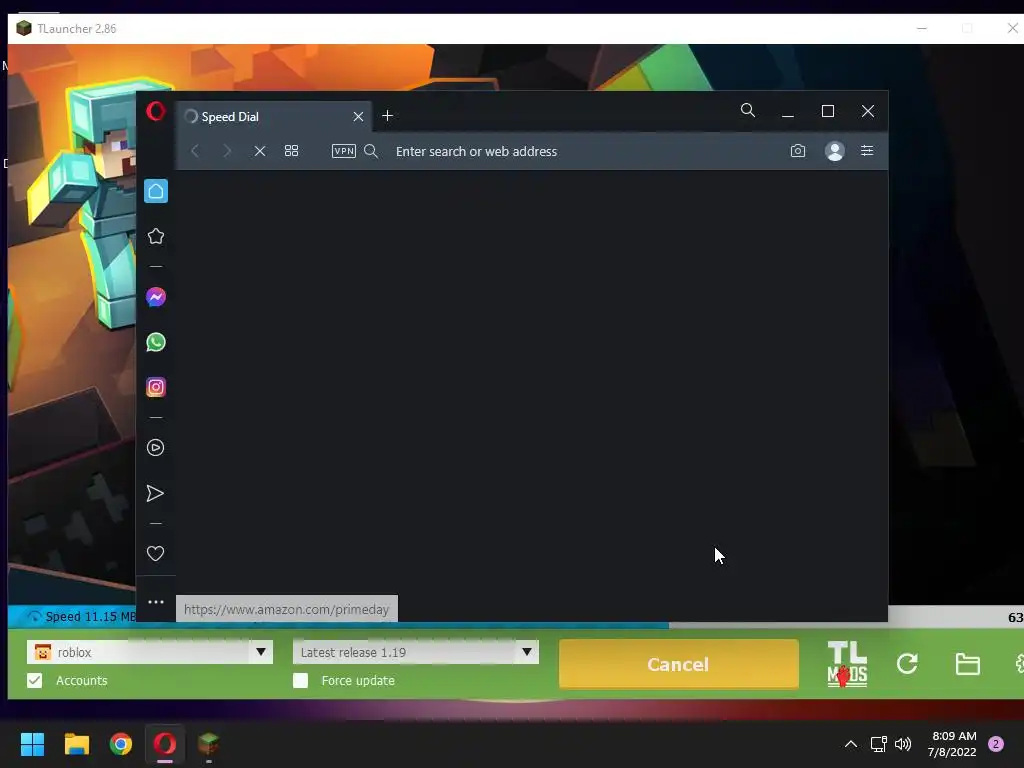Image resolution: width=1024 pixels, height=768 pixels.
Task: Open My Flow arrow icon in sidebar
Action: pyautogui.click(x=155, y=494)
